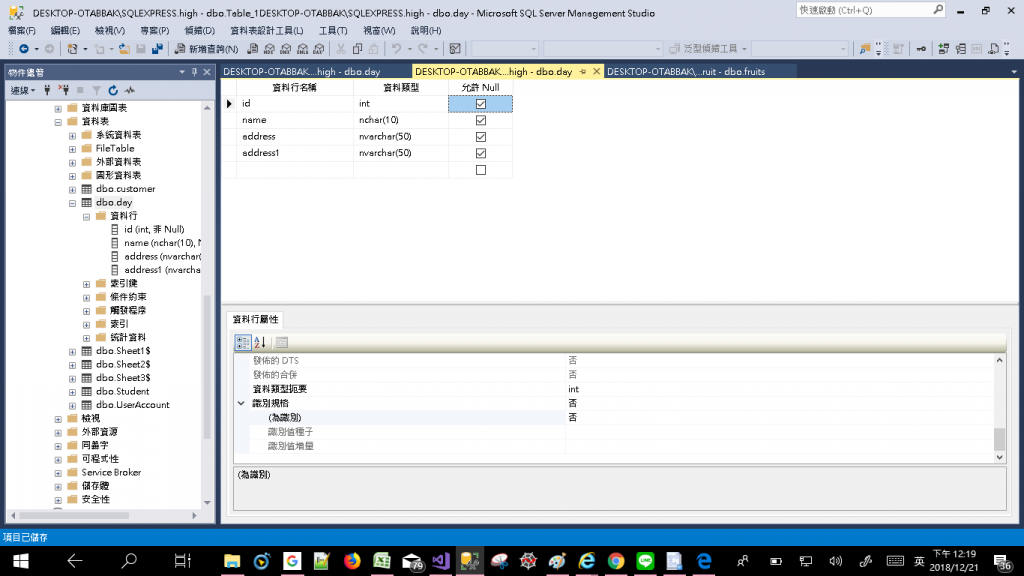Click the DMX query toolbar icon

coord(285,49)
